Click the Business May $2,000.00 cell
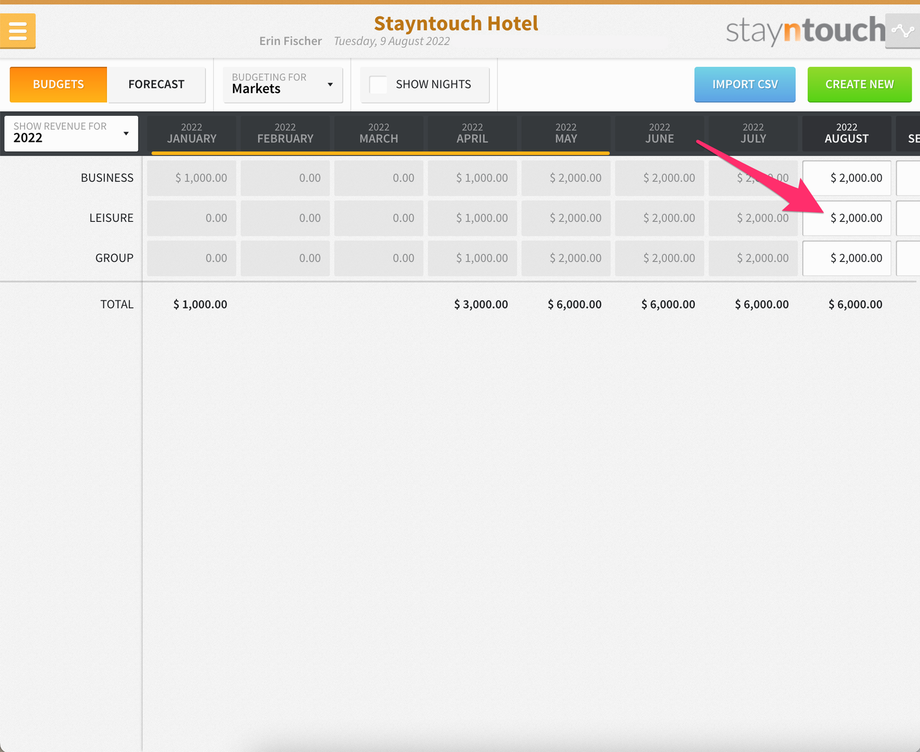Image resolution: width=920 pixels, height=752 pixels. [566, 178]
